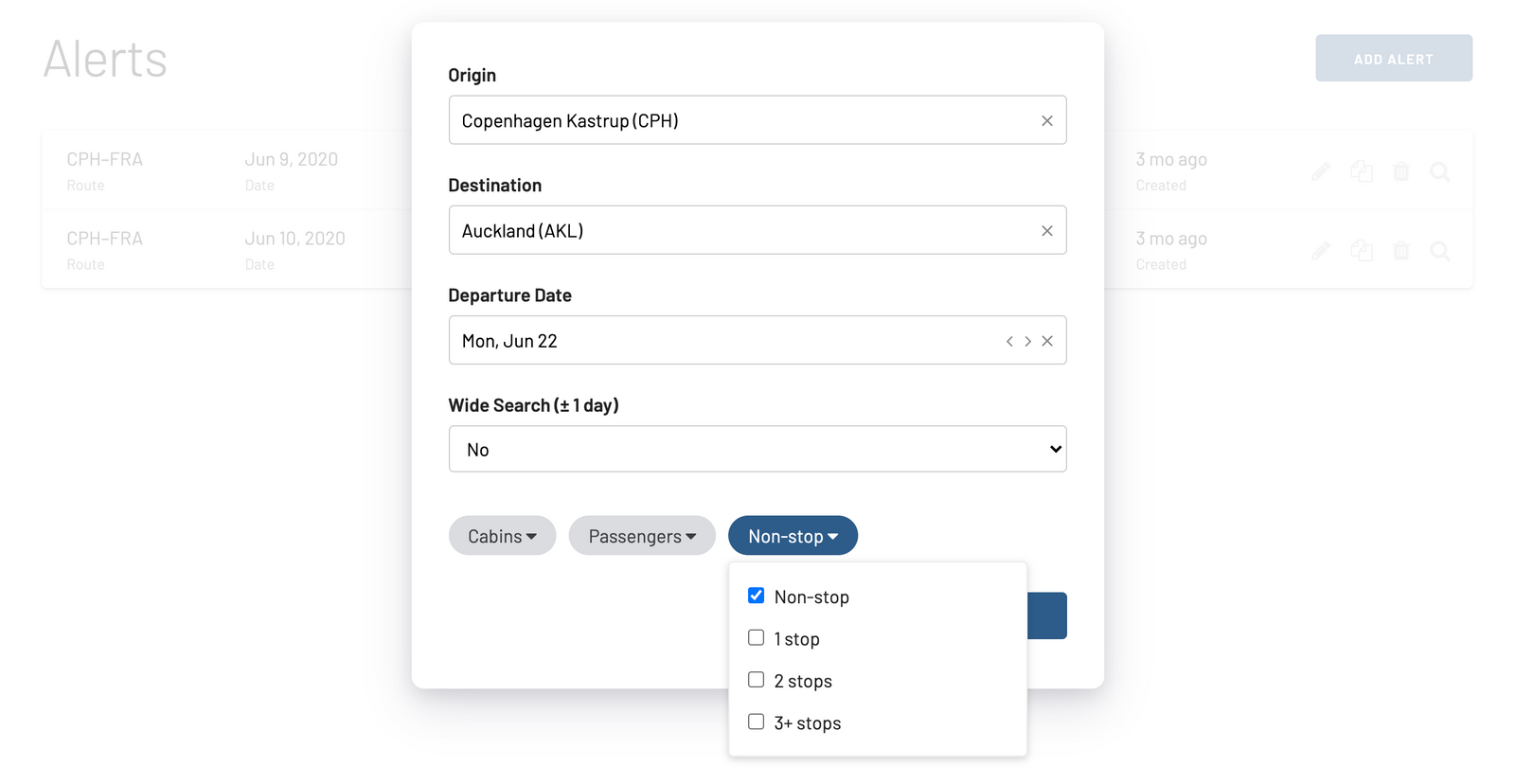Image resolution: width=1515 pixels, height=784 pixels.
Task: Enable the 1 stop checkbox
Action: pos(756,637)
